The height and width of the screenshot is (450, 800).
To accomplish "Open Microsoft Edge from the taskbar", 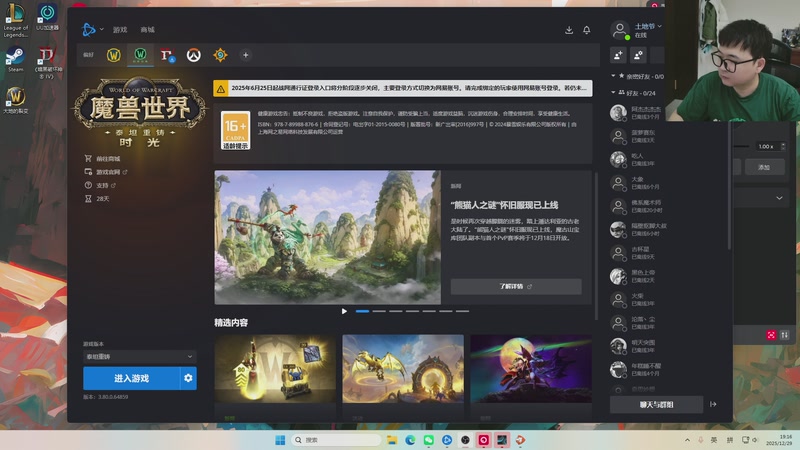I will pyautogui.click(x=410, y=440).
